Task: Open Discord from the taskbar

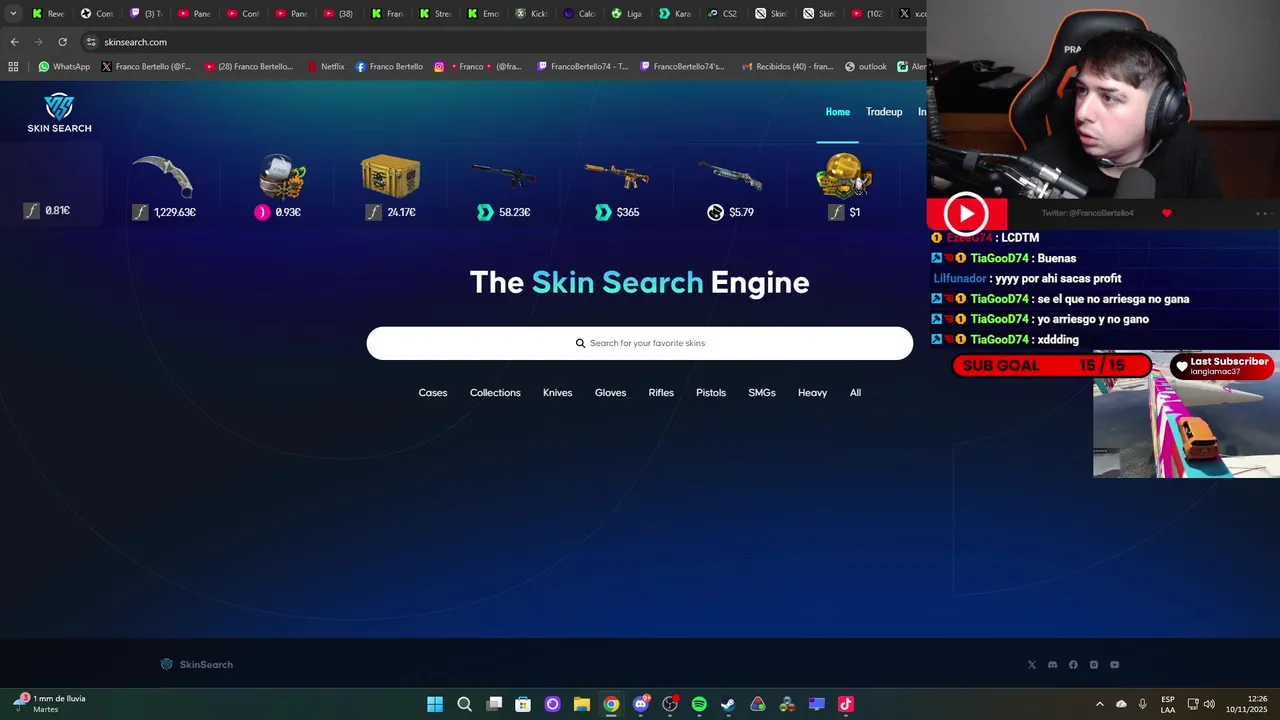Action: click(640, 704)
